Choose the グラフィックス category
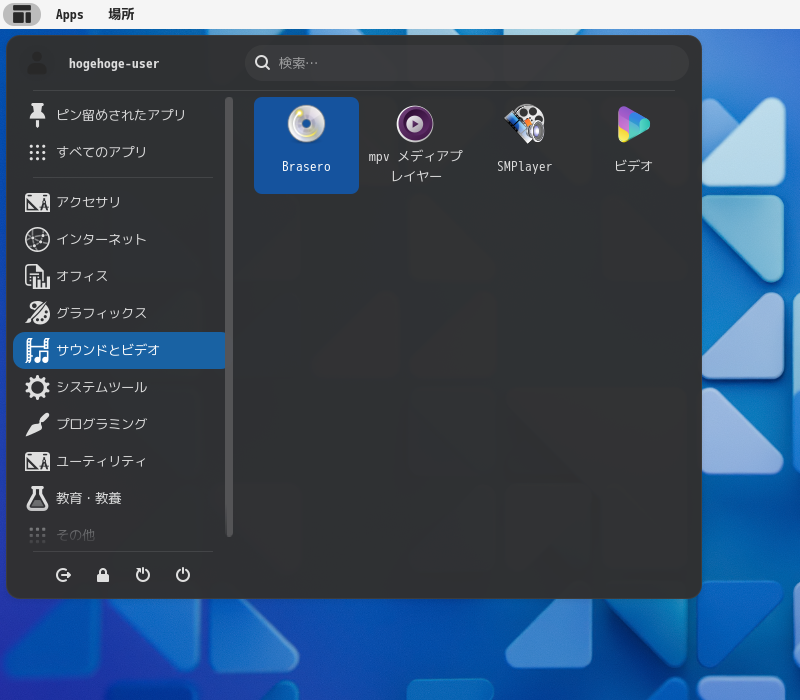This screenshot has height=700, width=800. [119, 313]
